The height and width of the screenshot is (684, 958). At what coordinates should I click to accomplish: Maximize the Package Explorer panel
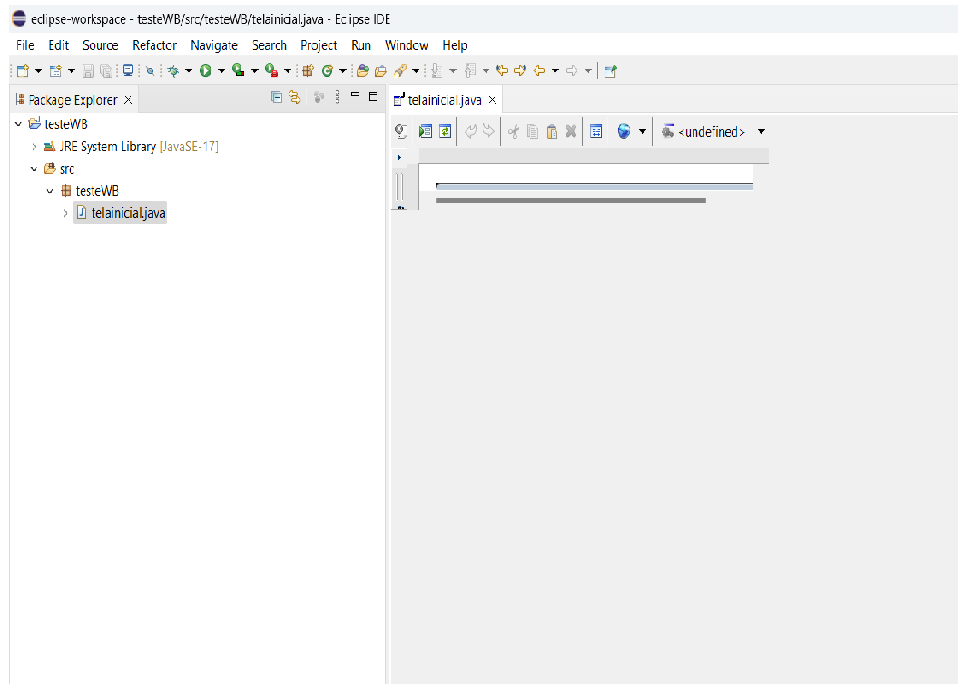[x=373, y=96]
